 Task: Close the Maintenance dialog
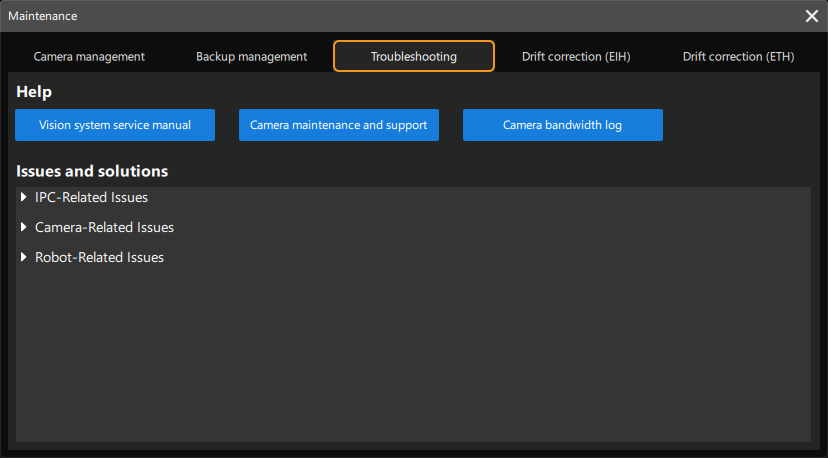(x=812, y=16)
